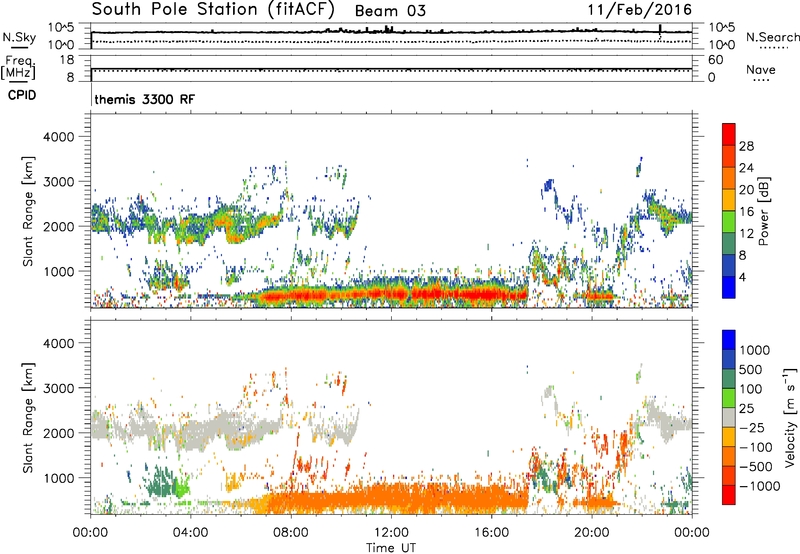Screen dimensions: 800x554
Task: Click the '16:00' time tick label
Action: (x=491, y=533)
